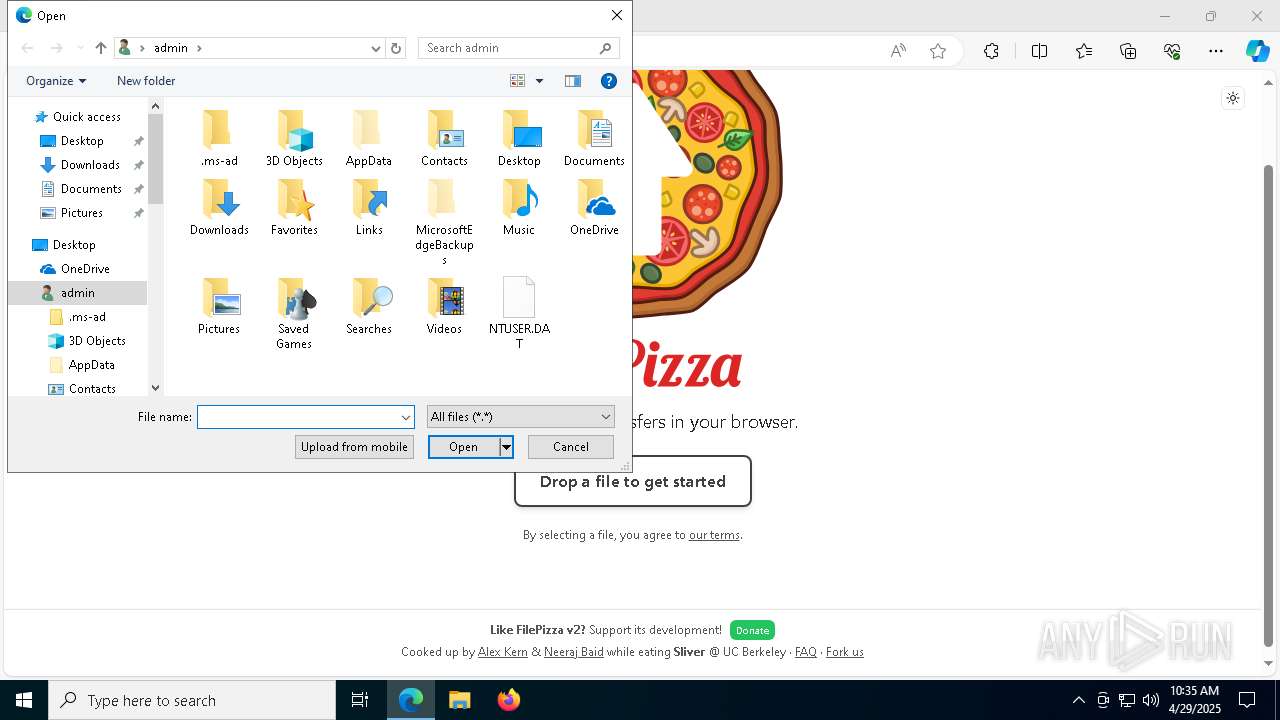1280x720 pixels.
Task: Select the Videos folder icon
Action: [x=444, y=306]
